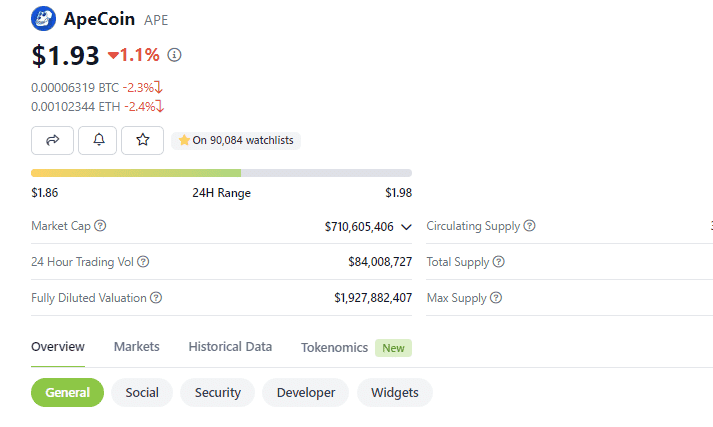Open the Tokenomics tab
This screenshot has width=713, height=427.
334,347
